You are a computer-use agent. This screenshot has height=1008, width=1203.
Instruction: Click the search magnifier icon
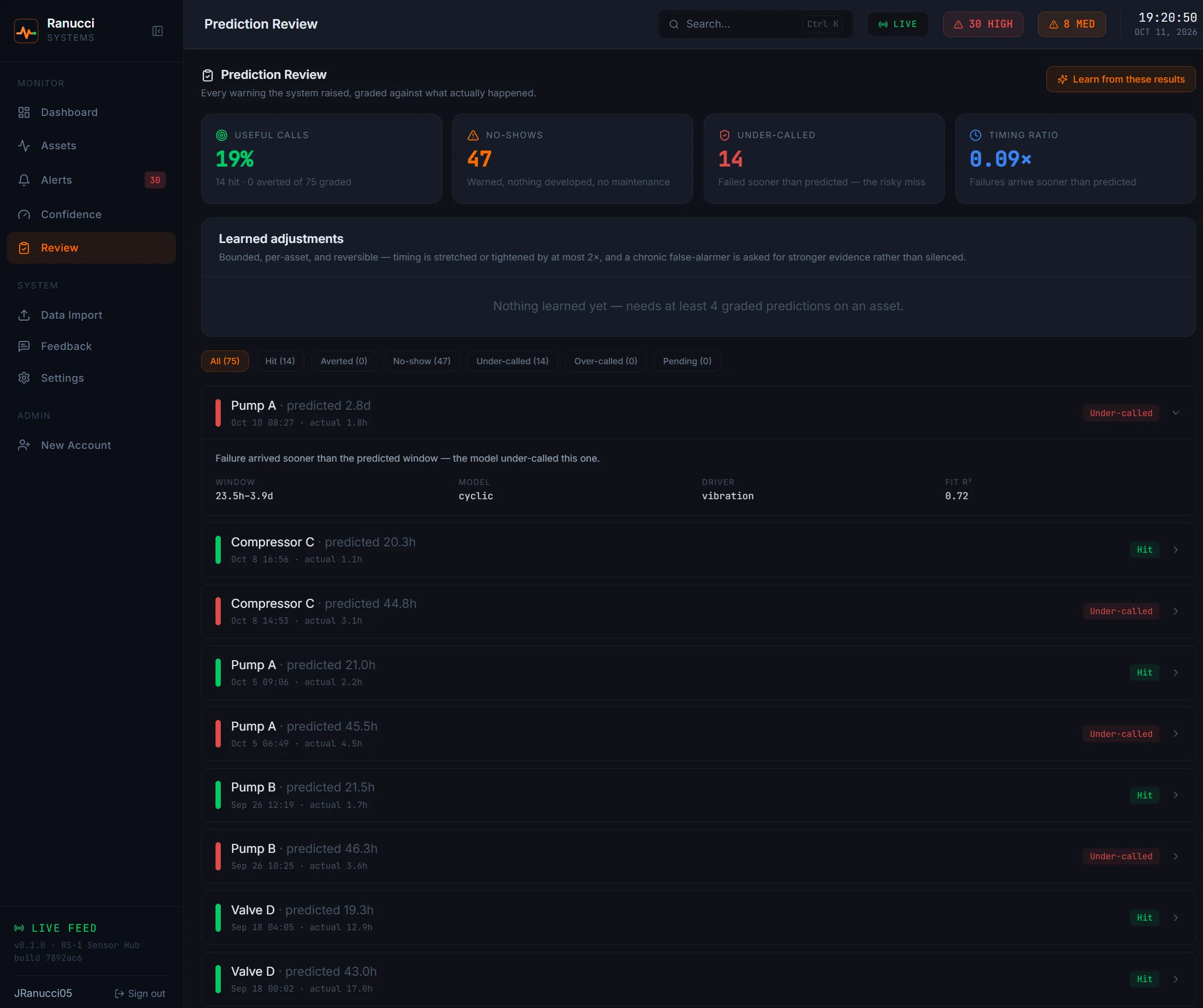pyautogui.click(x=674, y=24)
